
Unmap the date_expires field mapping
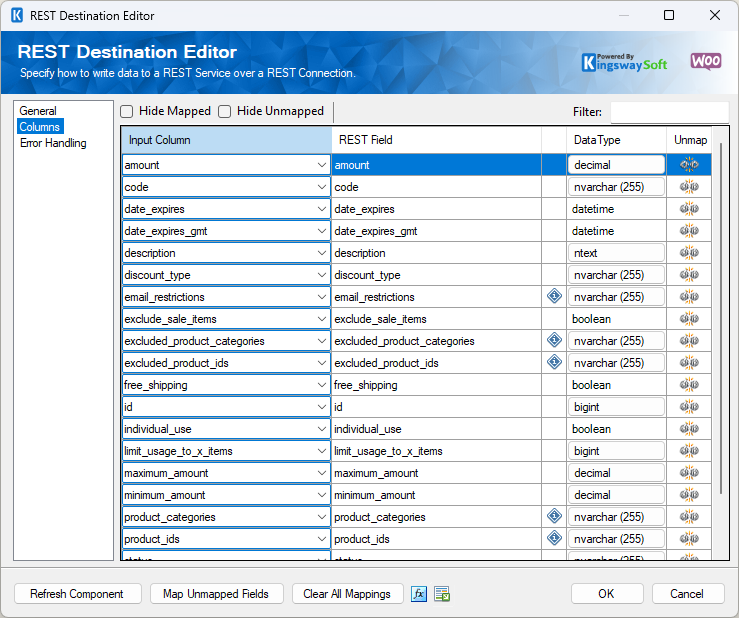(x=689, y=209)
